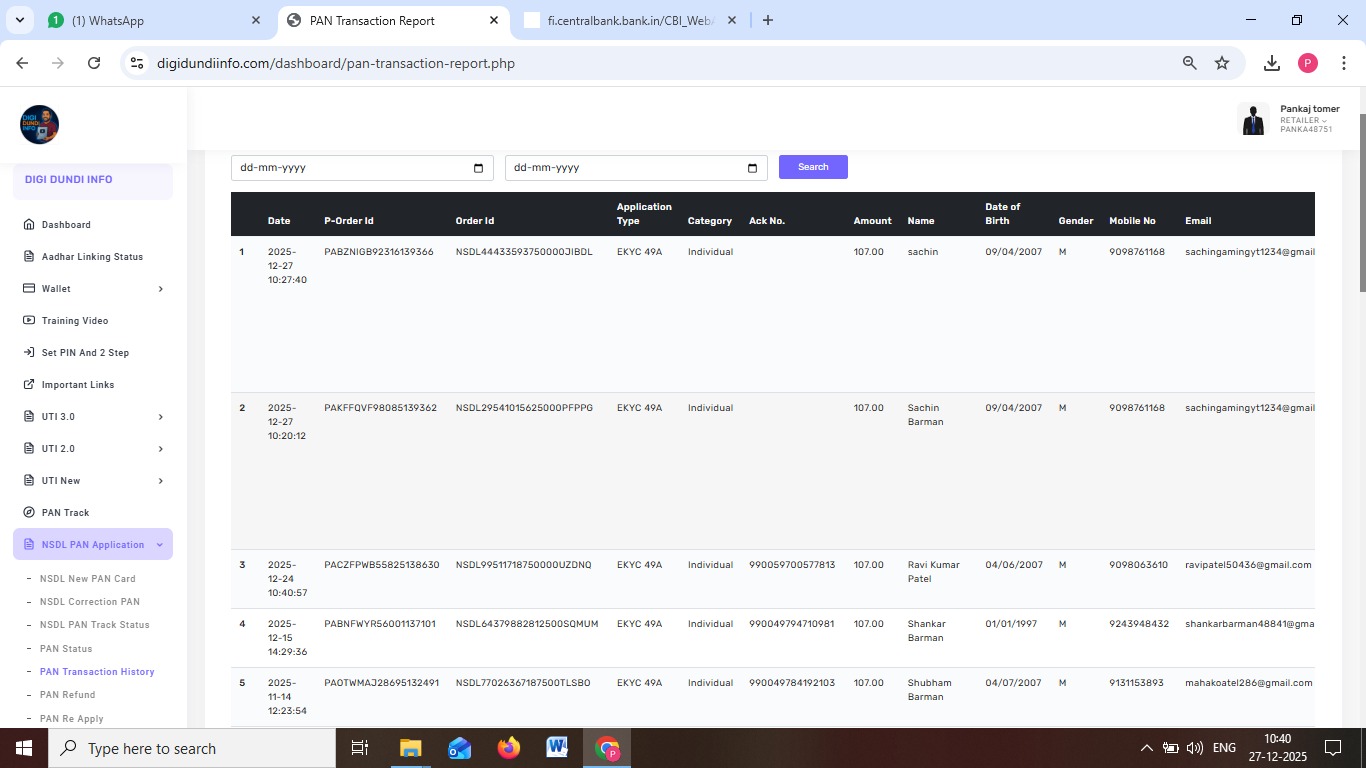1366x768 pixels.
Task: Switch to the centralbank browser tab
Action: [628, 20]
